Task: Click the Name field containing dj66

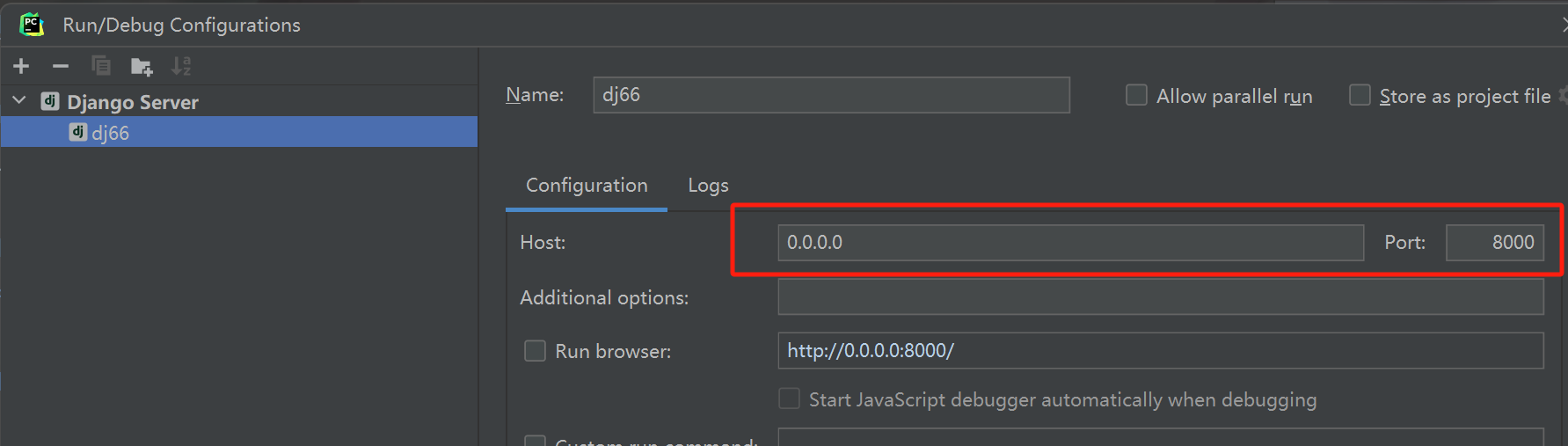Action: point(831,95)
